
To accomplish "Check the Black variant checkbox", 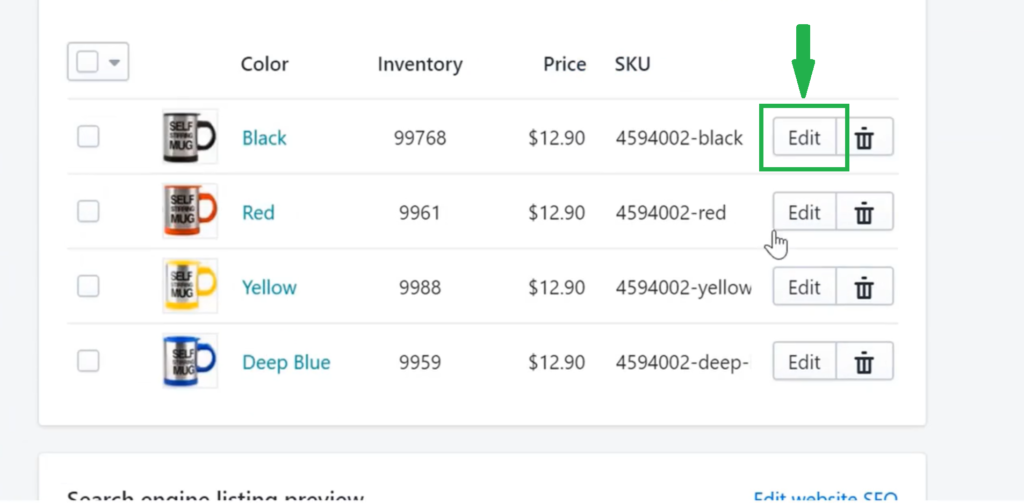I will tap(88, 137).
